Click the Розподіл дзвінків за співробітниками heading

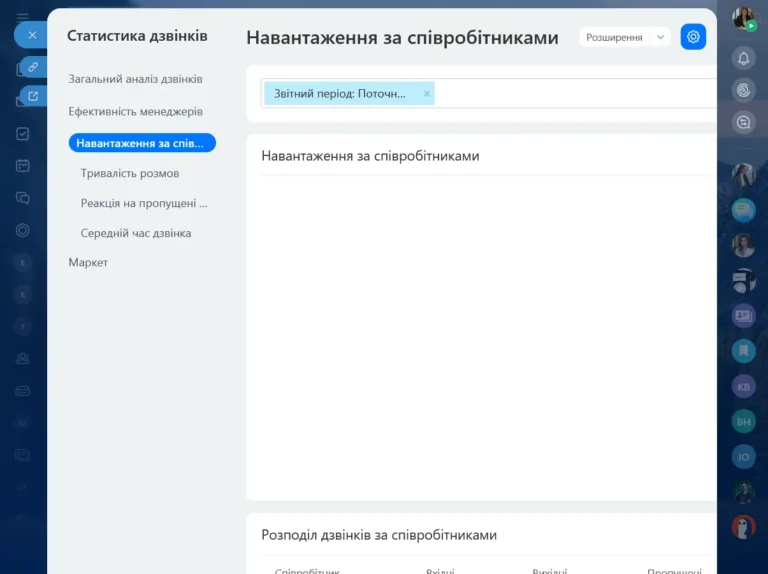[379, 535]
